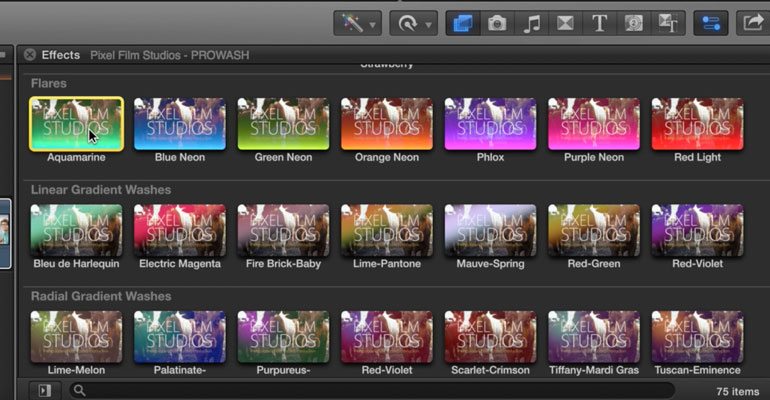Toggle the effects sidebar show/hide button
This screenshot has width=770, height=400.
tap(45, 391)
